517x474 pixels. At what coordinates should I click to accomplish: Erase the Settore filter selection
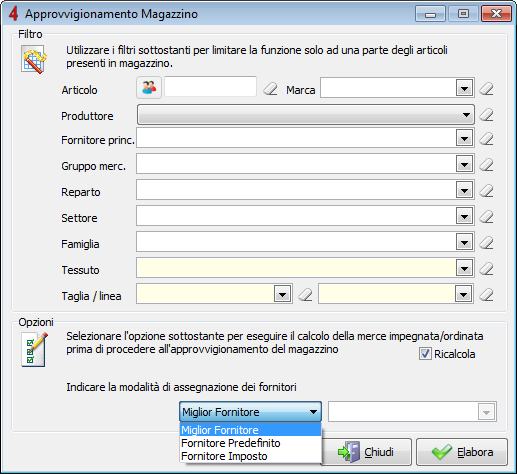pyautogui.click(x=486, y=216)
